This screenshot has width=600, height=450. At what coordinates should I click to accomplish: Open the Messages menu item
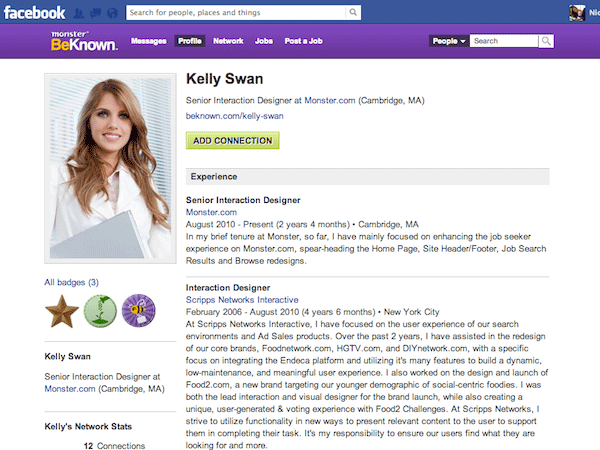tap(148, 41)
